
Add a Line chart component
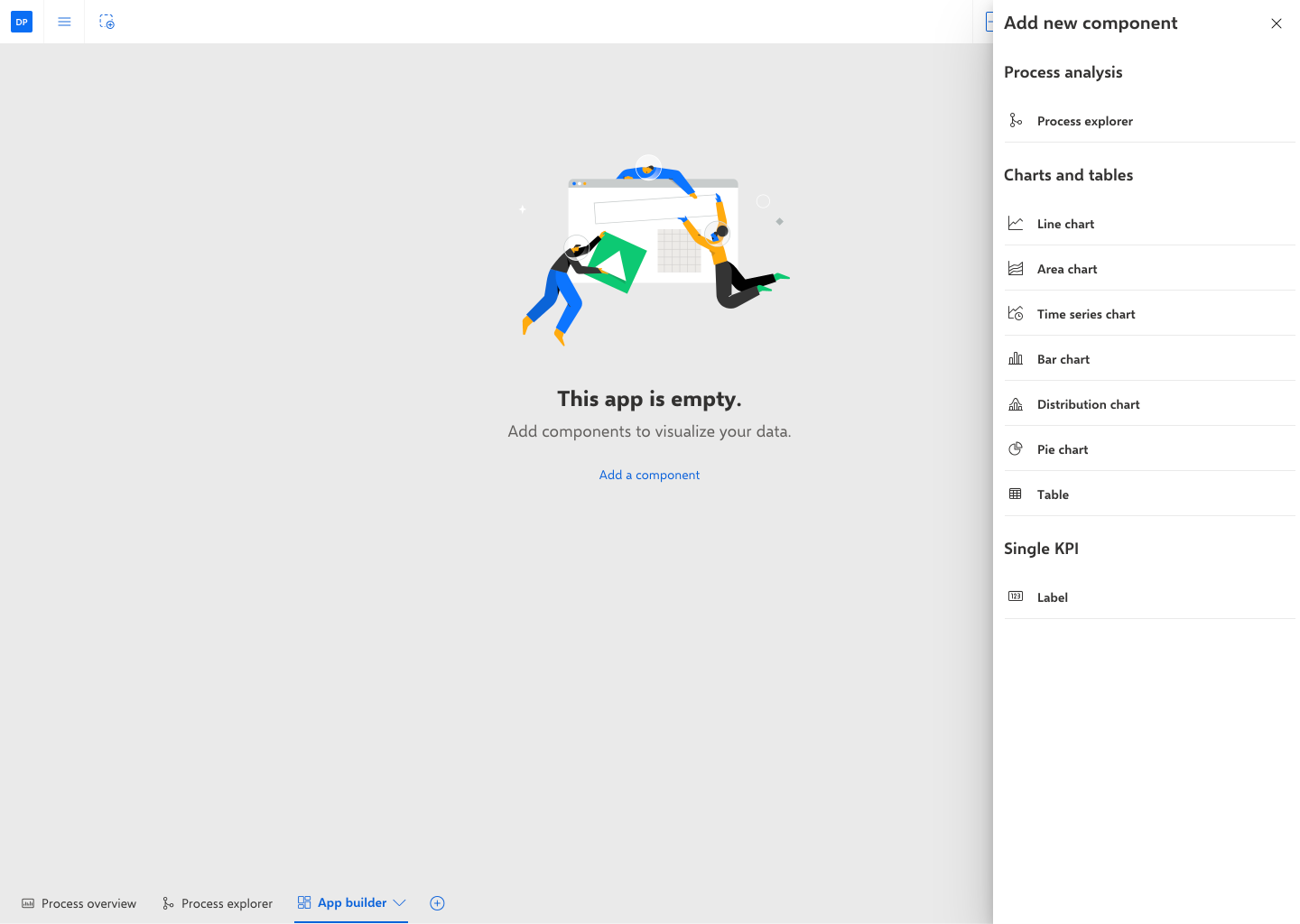coord(1149,224)
